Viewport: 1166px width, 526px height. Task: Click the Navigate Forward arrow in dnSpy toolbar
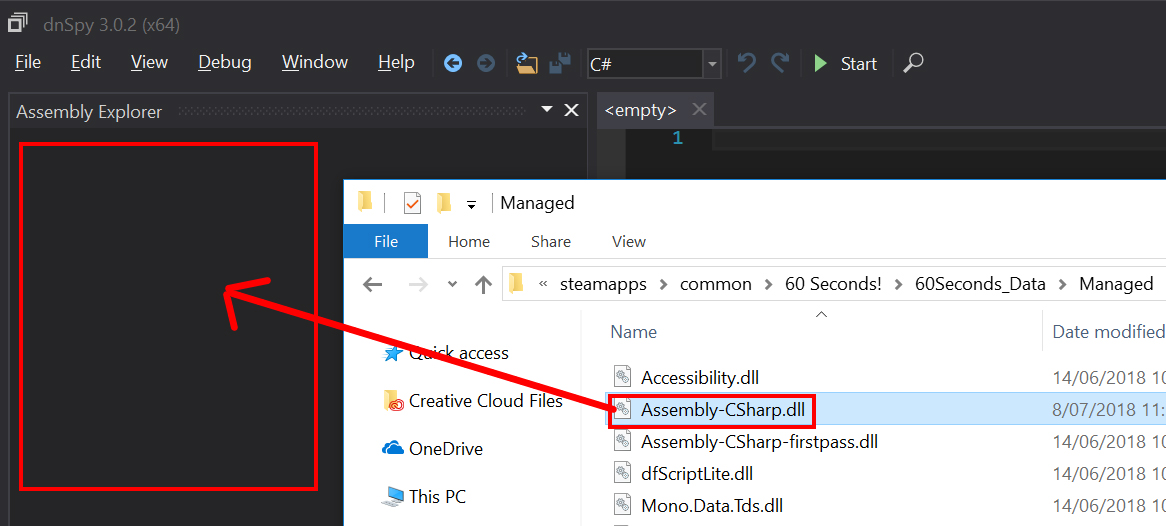tap(485, 63)
